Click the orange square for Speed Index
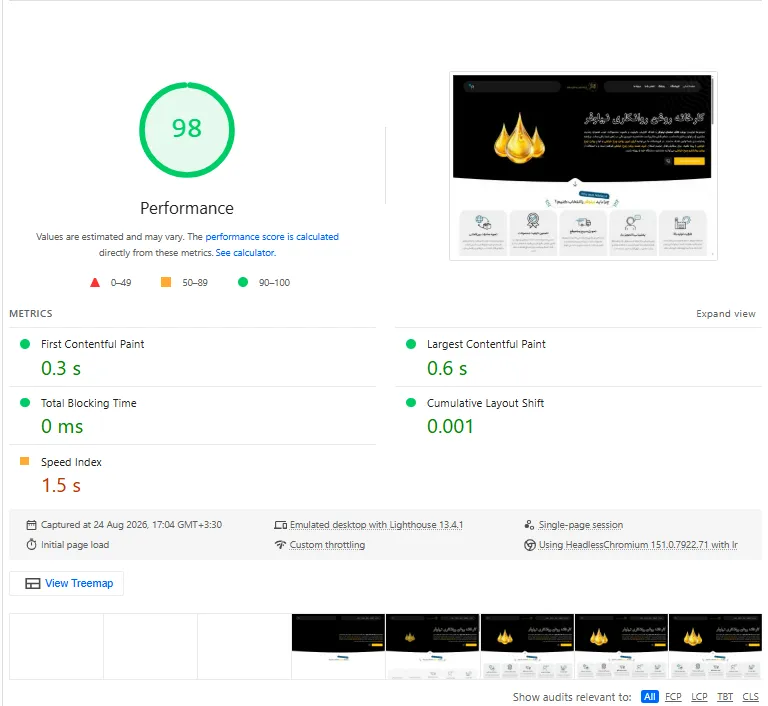 click(x=24, y=461)
